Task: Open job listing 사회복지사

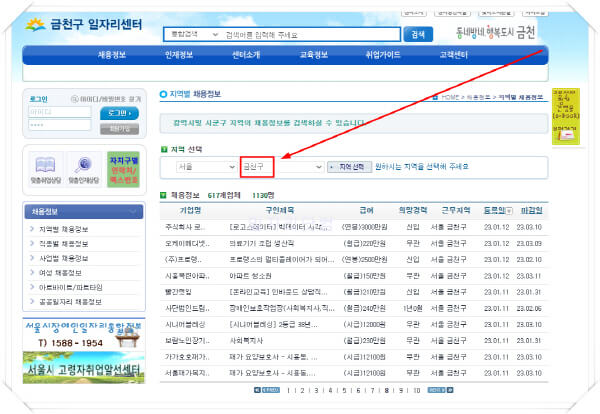Action: coord(246,341)
